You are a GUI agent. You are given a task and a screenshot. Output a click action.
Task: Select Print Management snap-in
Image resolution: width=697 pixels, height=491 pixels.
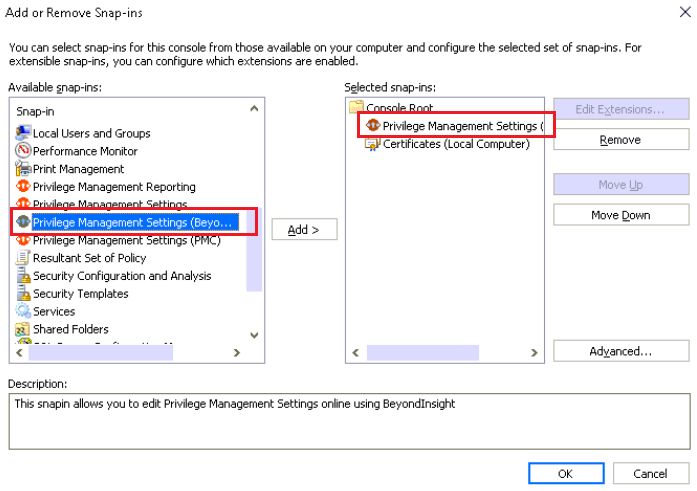pyautogui.click(x=78, y=169)
